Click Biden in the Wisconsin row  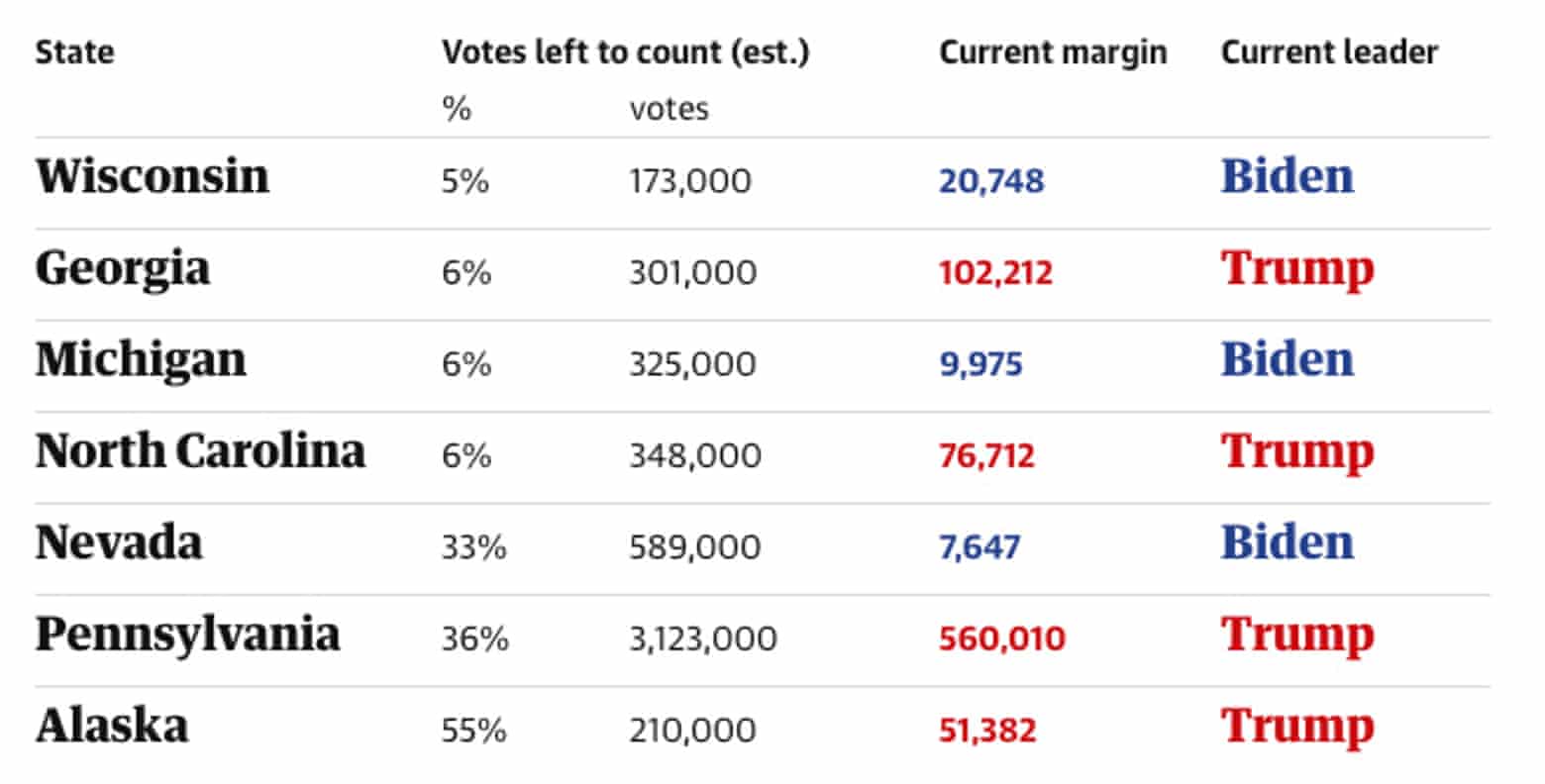[1287, 177]
